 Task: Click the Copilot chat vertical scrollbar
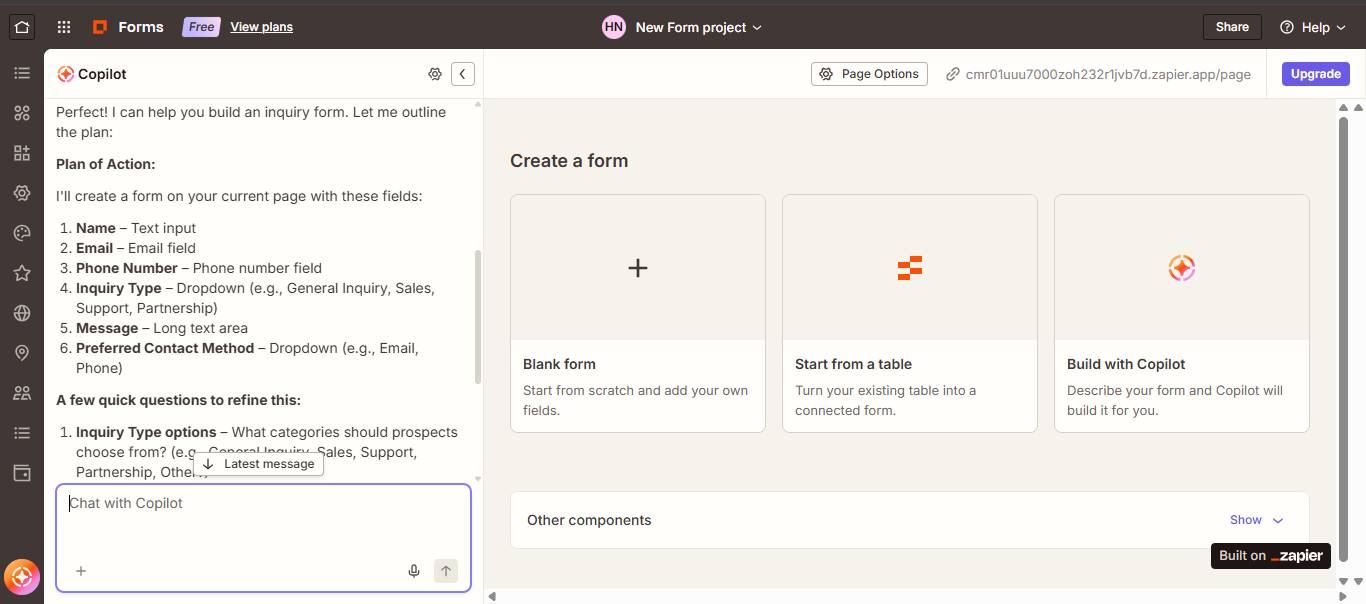click(477, 316)
